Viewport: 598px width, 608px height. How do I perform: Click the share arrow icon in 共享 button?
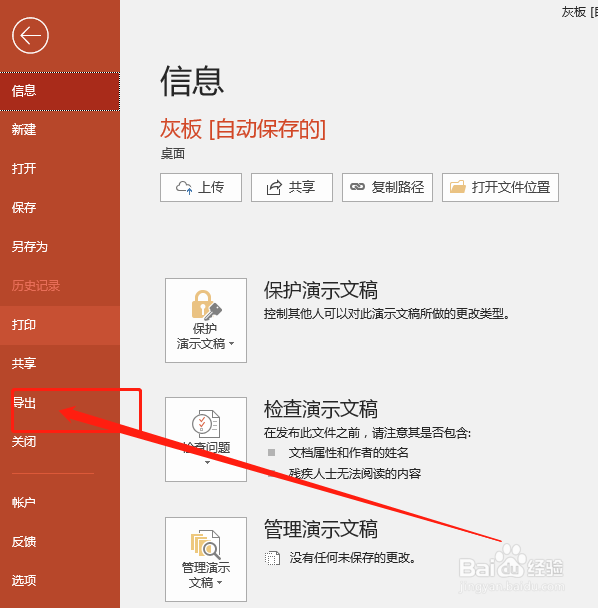(274, 188)
